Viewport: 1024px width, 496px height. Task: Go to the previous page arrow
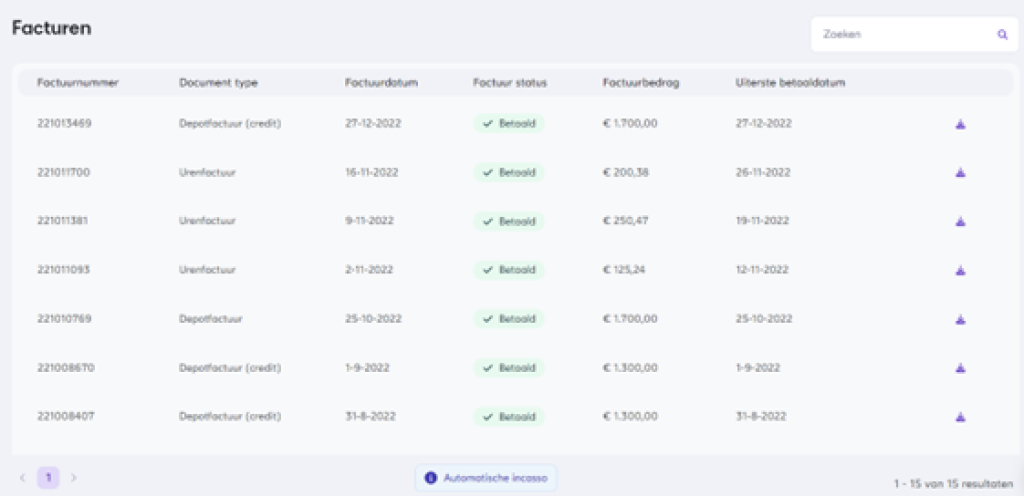pyautogui.click(x=23, y=478)
